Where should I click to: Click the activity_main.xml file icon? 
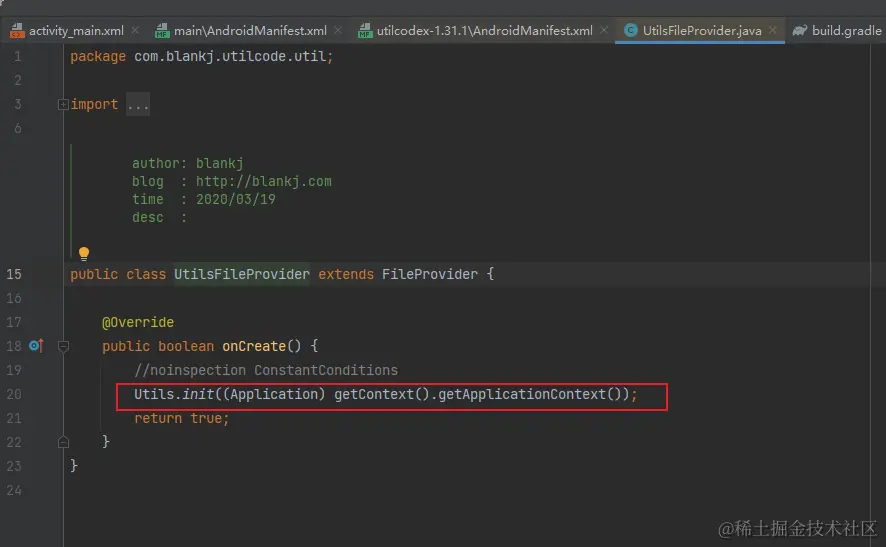(x=17, y=31)
